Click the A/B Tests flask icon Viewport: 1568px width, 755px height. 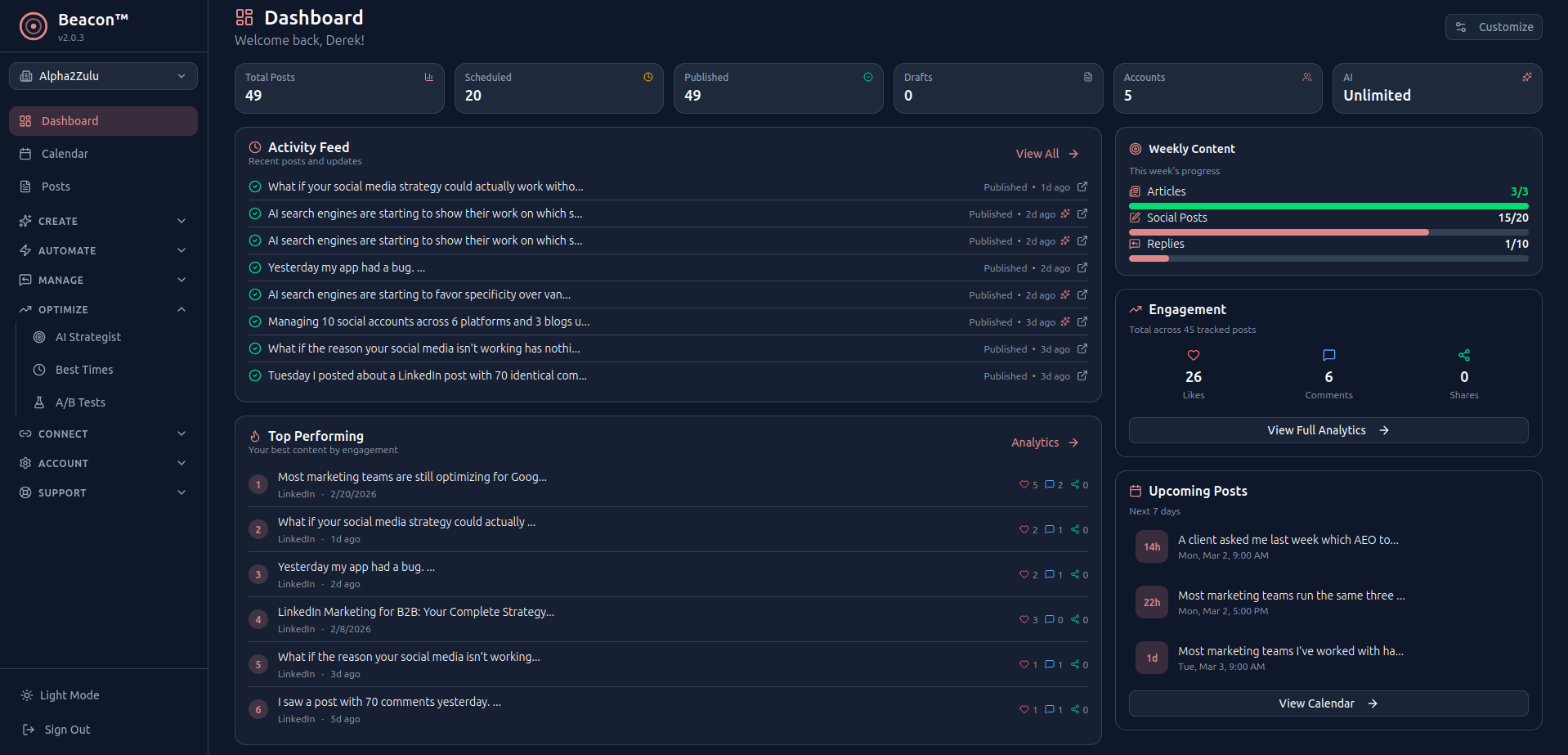tap(38, 402)
